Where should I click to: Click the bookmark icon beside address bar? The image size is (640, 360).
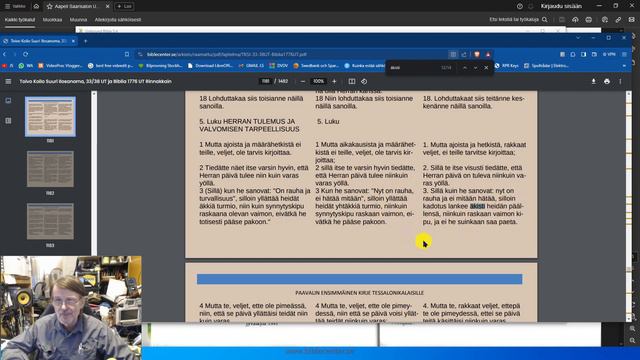[127, 54]
